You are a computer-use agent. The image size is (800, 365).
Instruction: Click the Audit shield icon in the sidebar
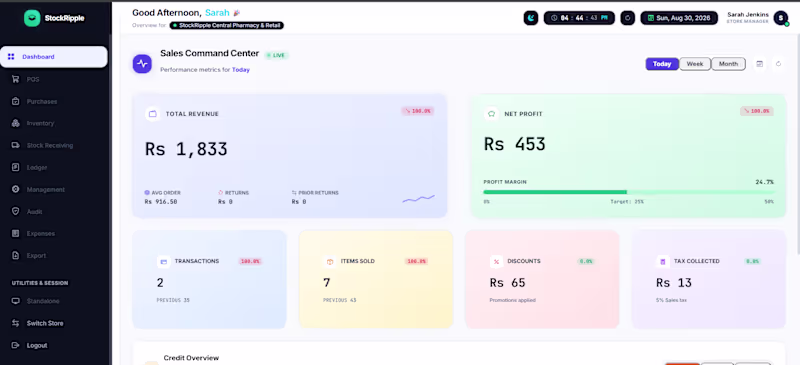pyautogui.click(x=16, y=211)
